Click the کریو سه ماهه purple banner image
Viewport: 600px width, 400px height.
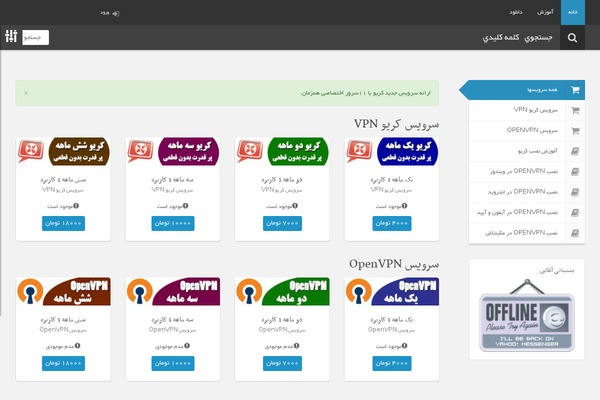(173, 152)
